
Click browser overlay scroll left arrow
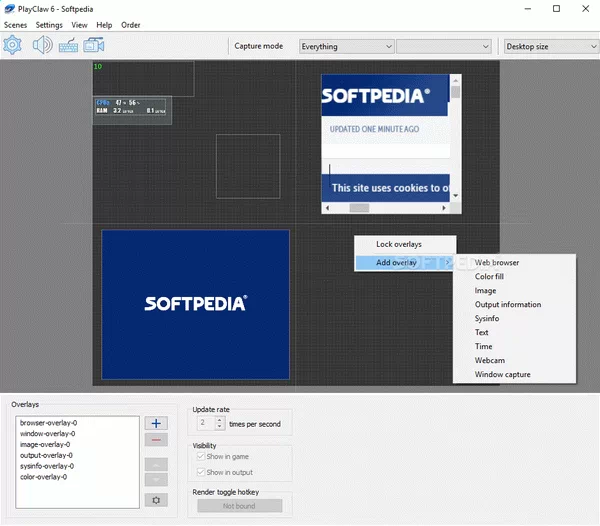tap(327, 208)
